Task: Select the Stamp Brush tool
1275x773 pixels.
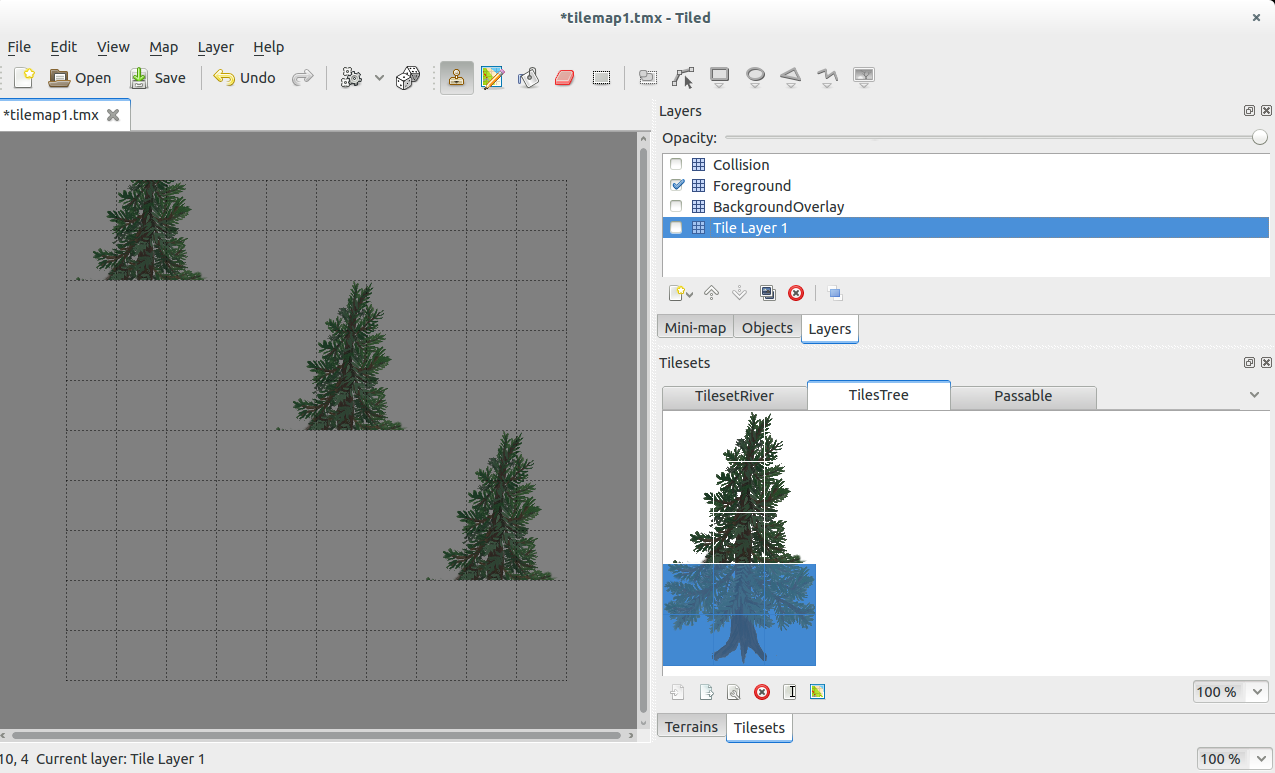Action: (457, 77)
